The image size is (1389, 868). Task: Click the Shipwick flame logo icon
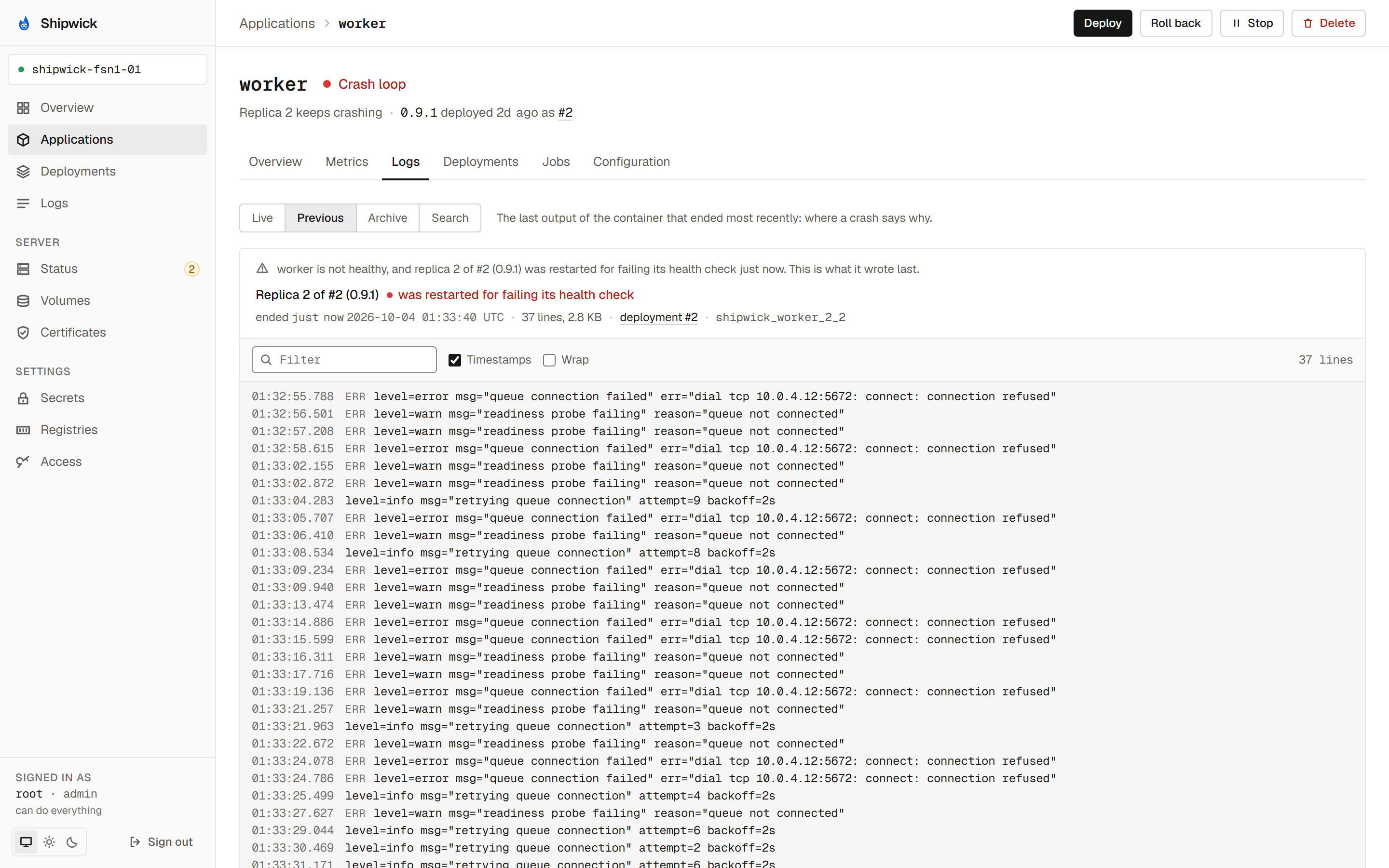[24, 23]
